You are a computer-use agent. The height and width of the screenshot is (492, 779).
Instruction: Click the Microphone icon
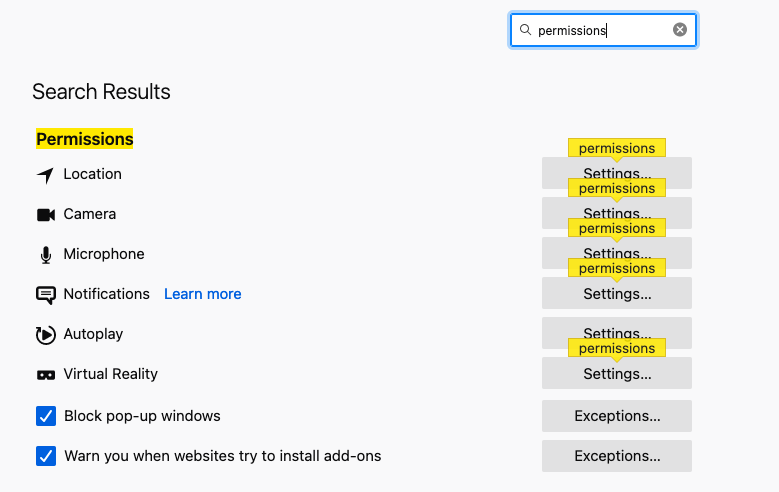(x=46, y=255)
